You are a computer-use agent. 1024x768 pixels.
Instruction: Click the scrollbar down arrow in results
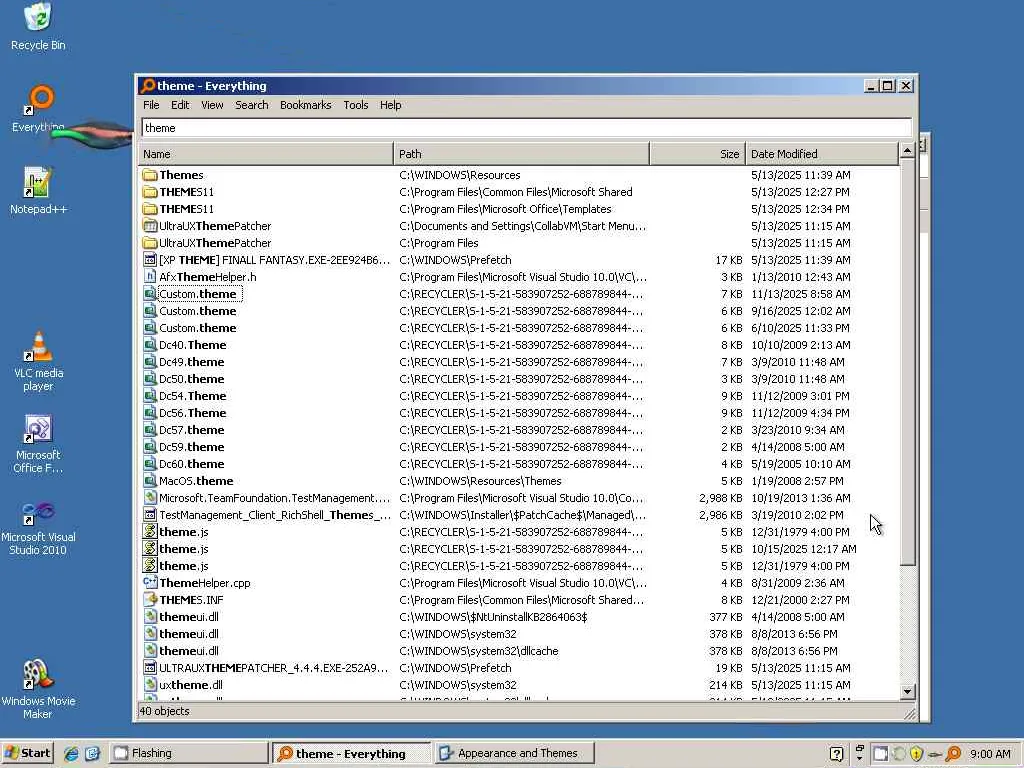(x=907, y=692)
